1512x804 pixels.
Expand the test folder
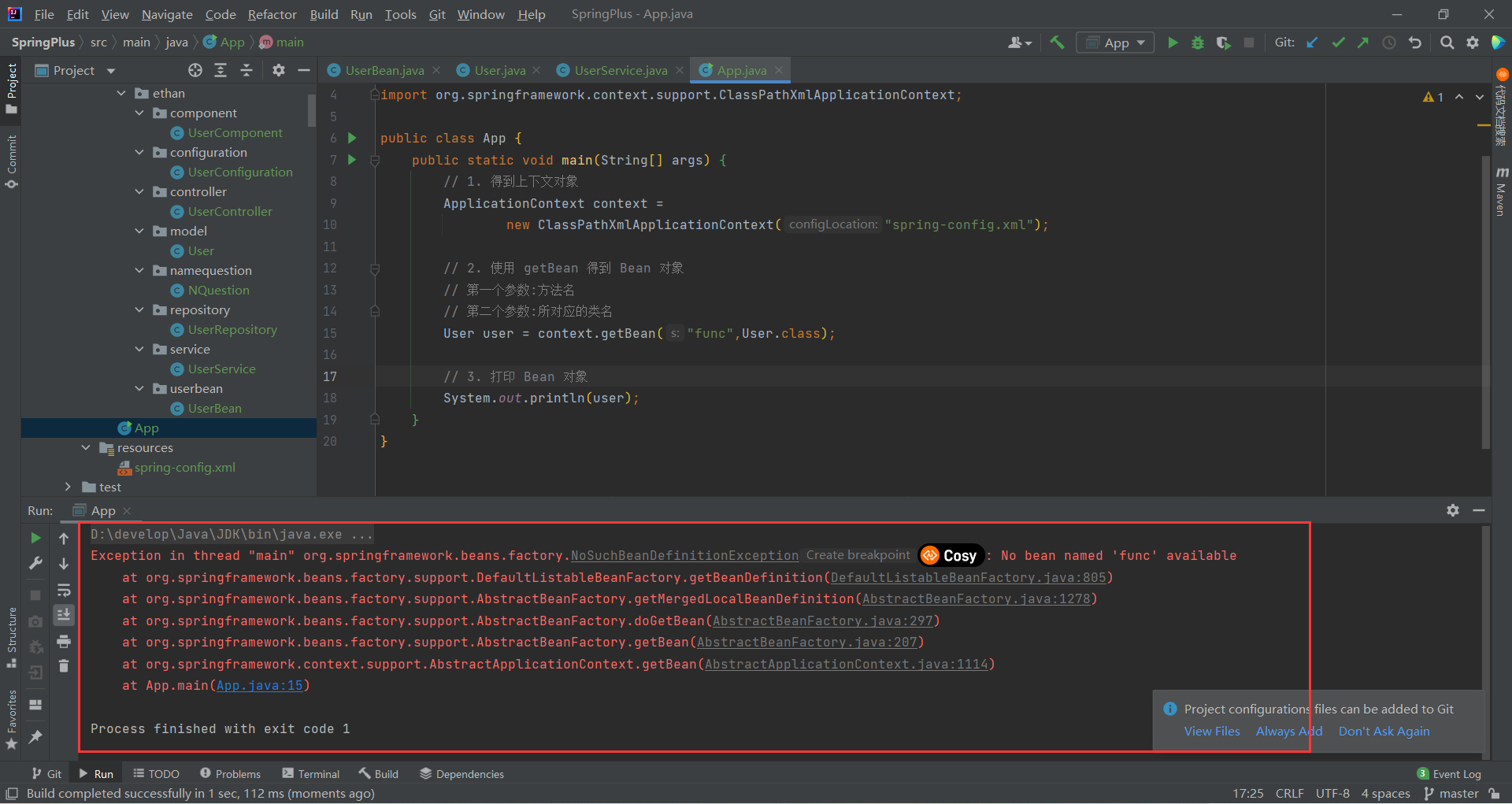pos(68,487)
